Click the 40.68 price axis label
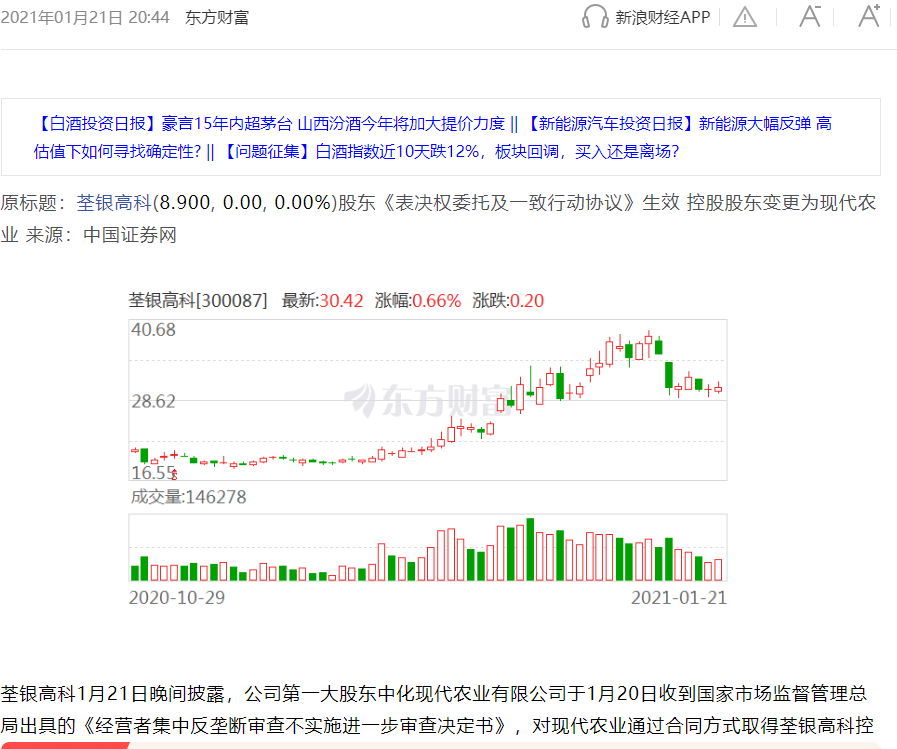 click(153, 330)
